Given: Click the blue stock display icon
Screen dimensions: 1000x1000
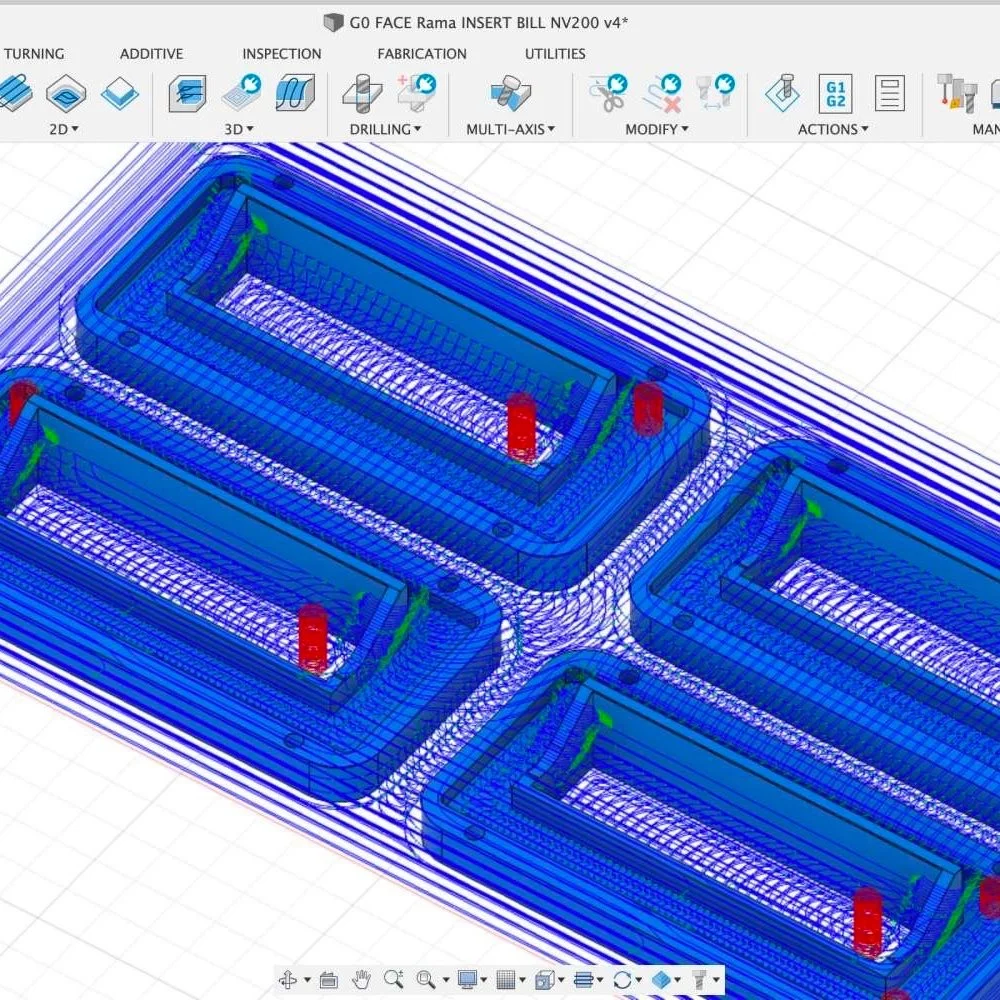Looking at the screenshot, I should click(661, 979).
